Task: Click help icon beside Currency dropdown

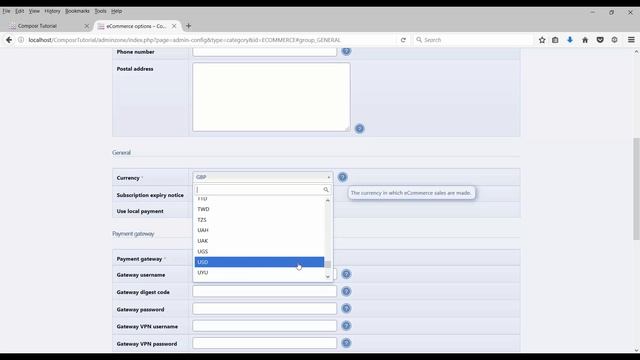Action: [342, 177]
